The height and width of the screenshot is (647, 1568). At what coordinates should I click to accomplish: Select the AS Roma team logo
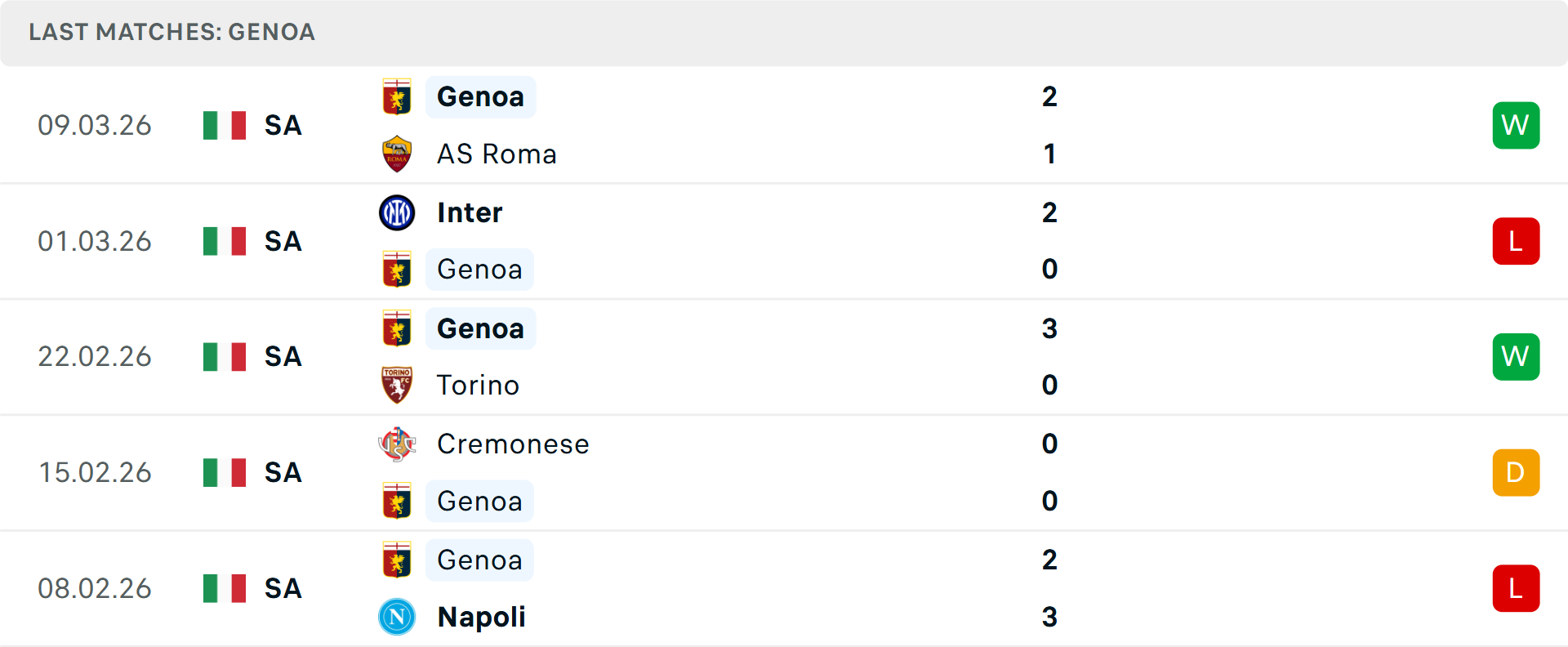pos(397,154)
